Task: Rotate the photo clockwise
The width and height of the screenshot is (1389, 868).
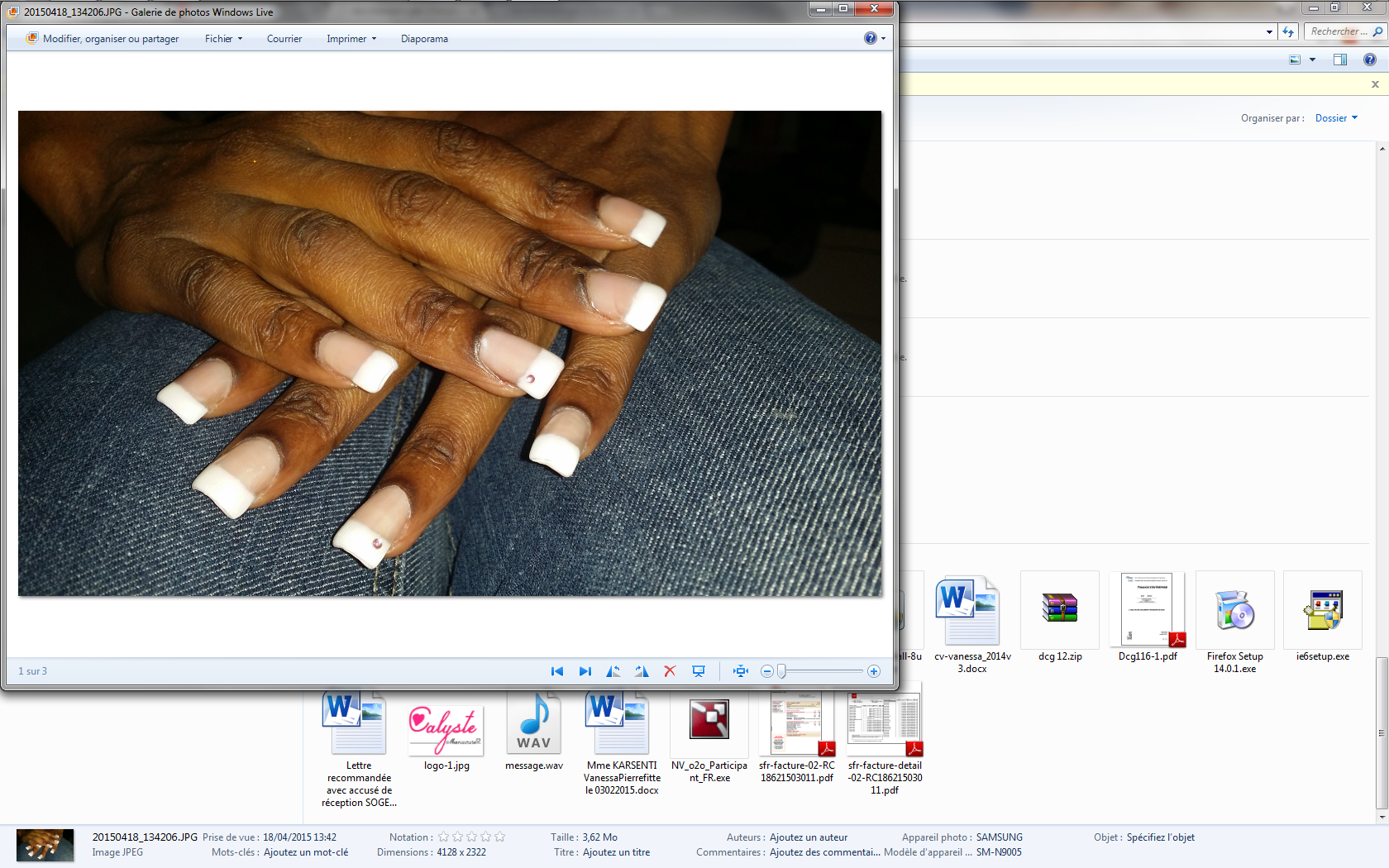Action: tap(642, 671)
